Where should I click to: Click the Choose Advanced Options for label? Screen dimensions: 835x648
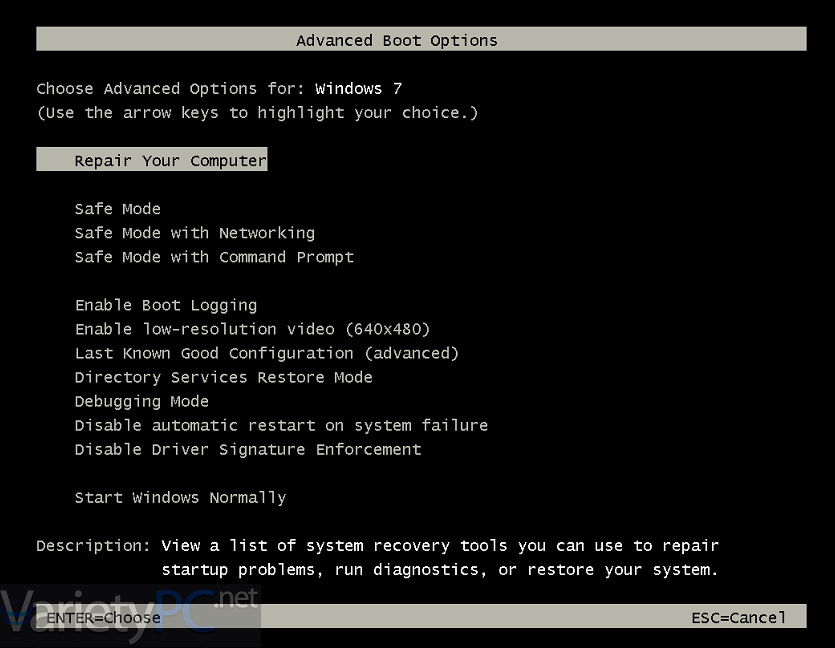click(170, 88)
